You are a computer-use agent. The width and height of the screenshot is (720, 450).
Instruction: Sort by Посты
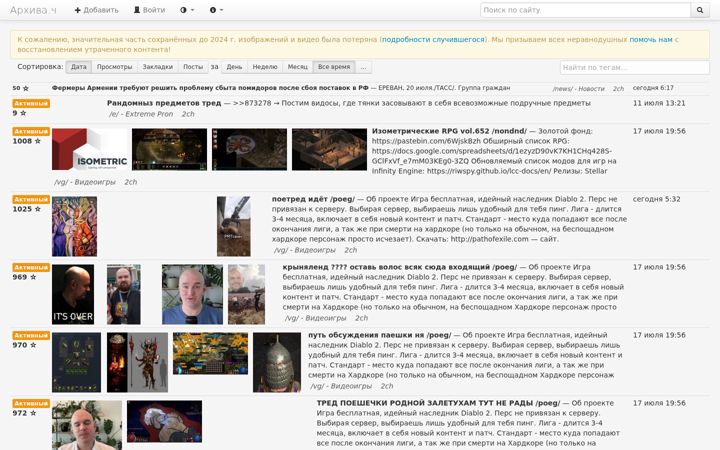point(193,67)
